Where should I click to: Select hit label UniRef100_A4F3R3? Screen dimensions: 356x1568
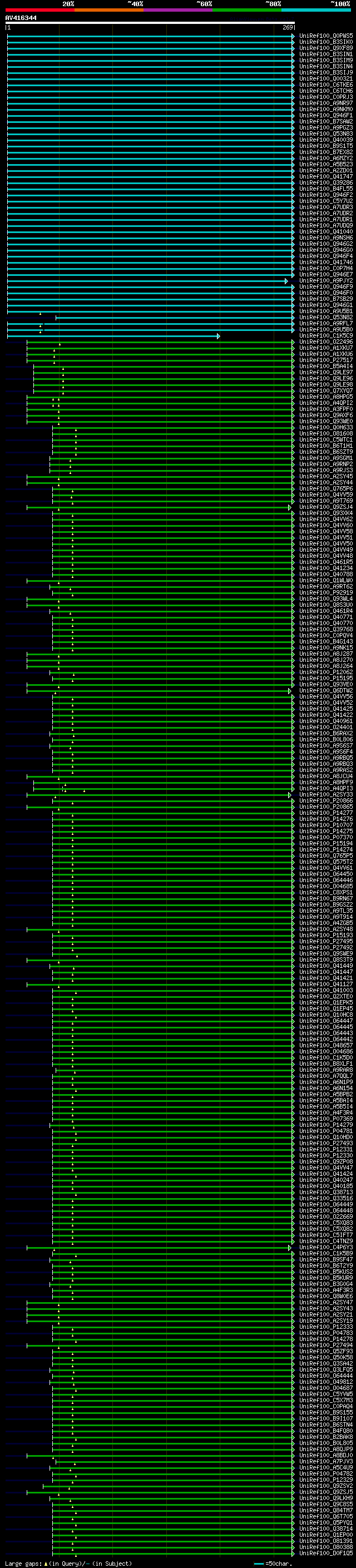pos(326,1290)
